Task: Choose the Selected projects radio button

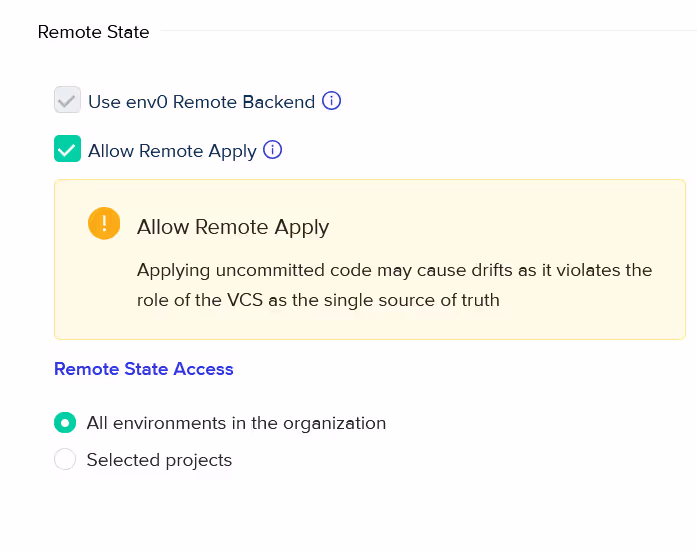Action: (65, 459)
